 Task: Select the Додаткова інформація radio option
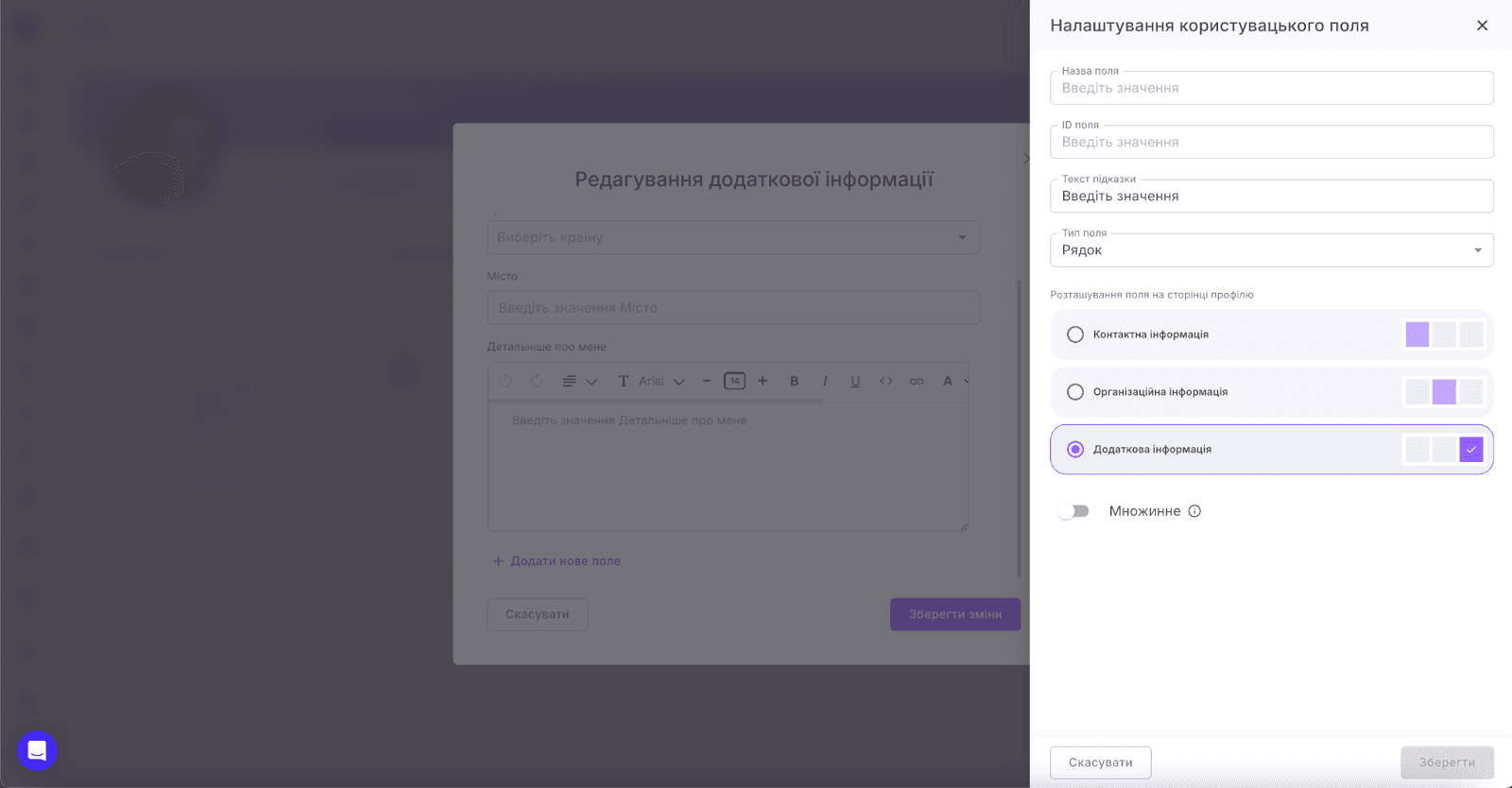point(1075,450)
